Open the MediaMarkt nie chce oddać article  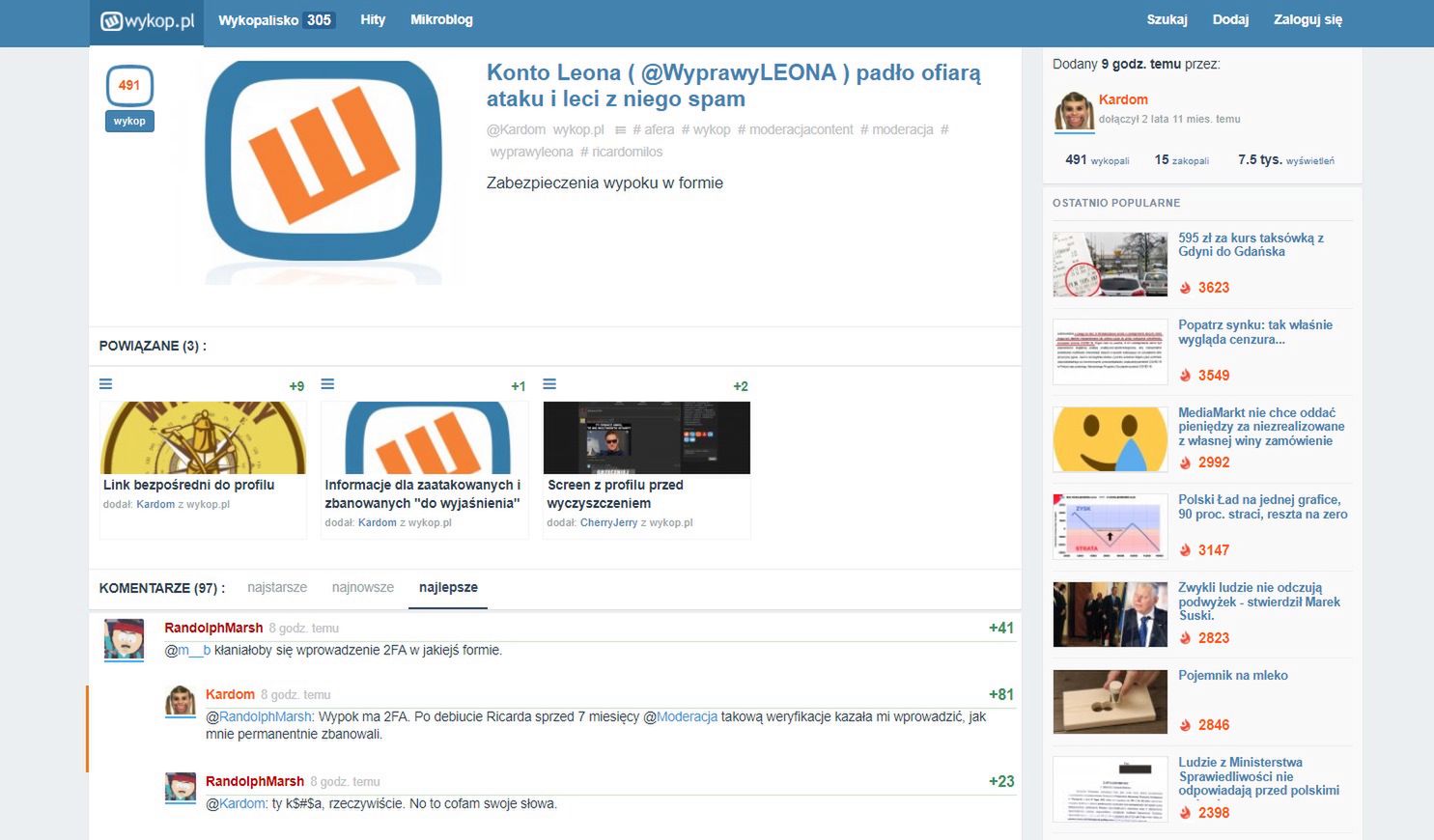tap(1261, 427)
